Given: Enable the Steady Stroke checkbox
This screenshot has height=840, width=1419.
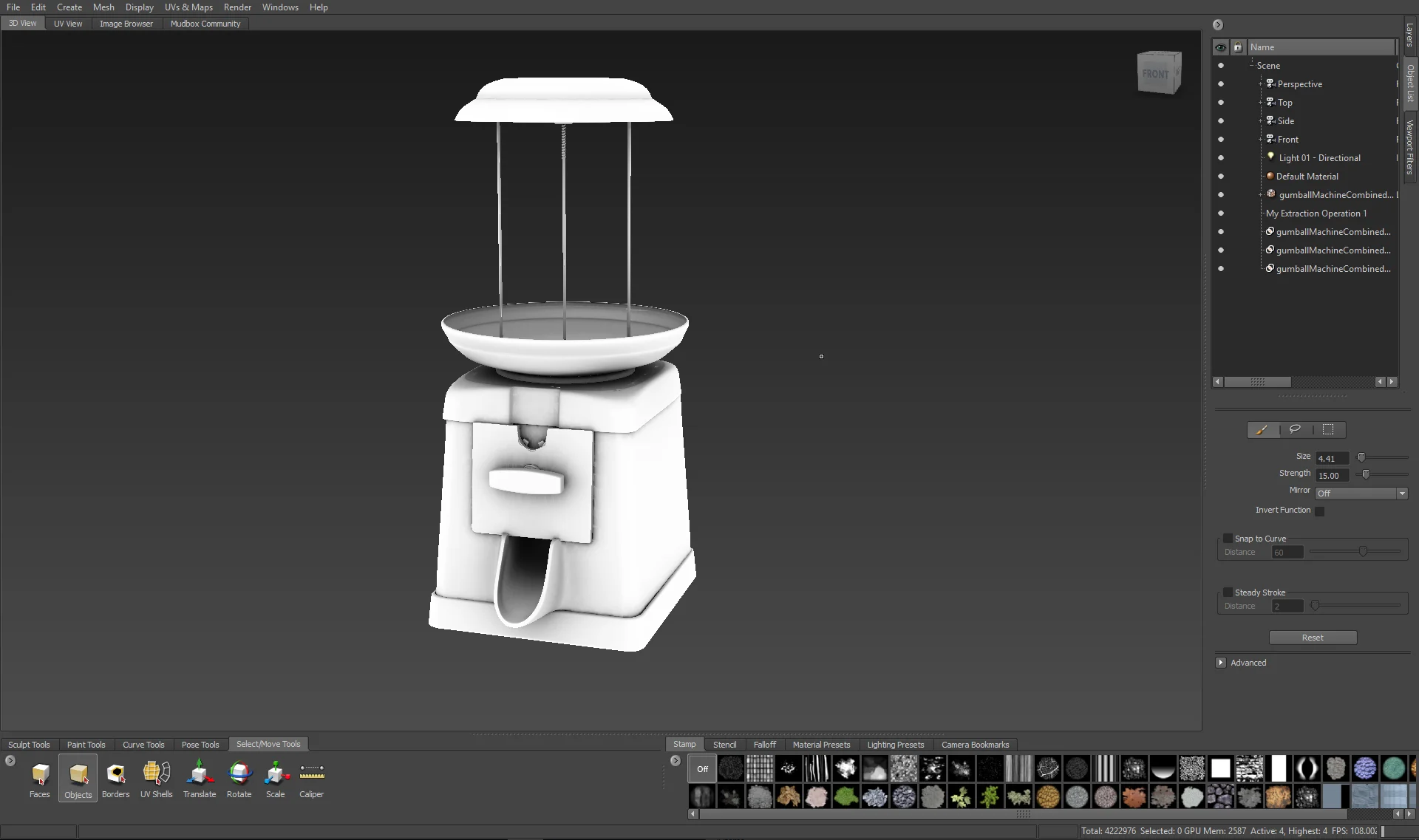Looking at the screenshot, I should (1228, 593).
